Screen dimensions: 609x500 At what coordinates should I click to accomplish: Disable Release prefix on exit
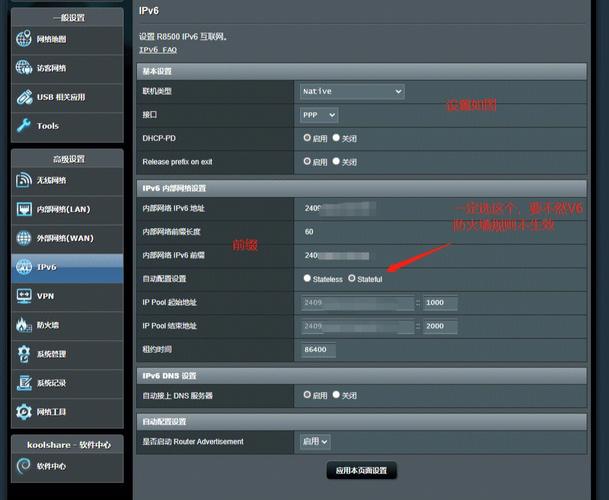[336, 161]
